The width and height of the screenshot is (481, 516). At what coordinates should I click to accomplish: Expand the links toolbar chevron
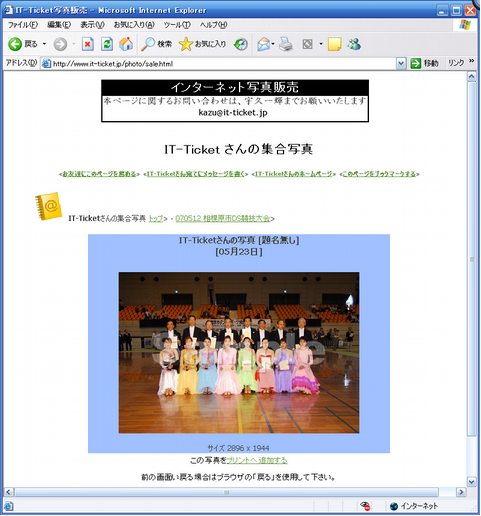point(471,61)
